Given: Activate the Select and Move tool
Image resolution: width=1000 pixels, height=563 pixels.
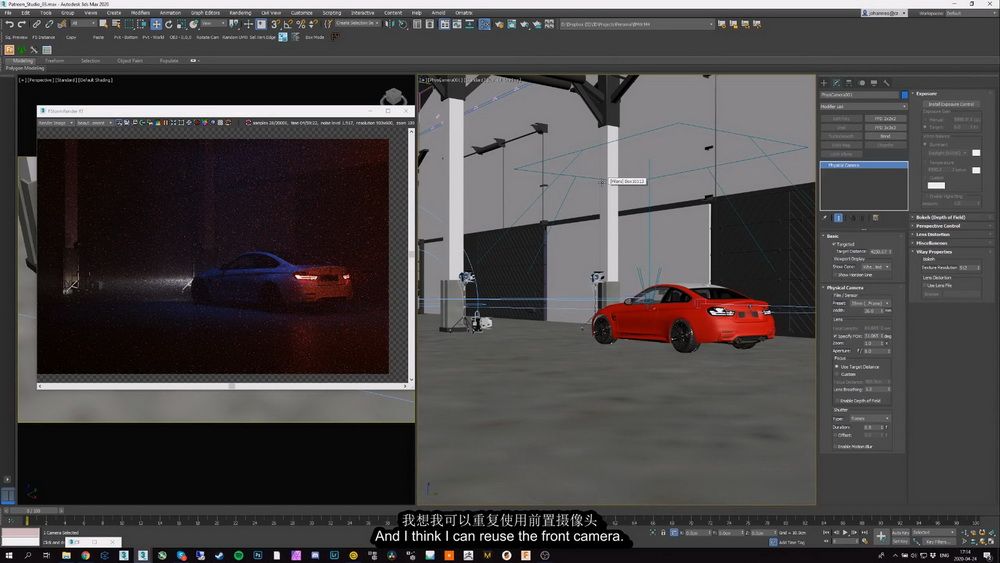Looking at the screenshot, I should point(156,24).
